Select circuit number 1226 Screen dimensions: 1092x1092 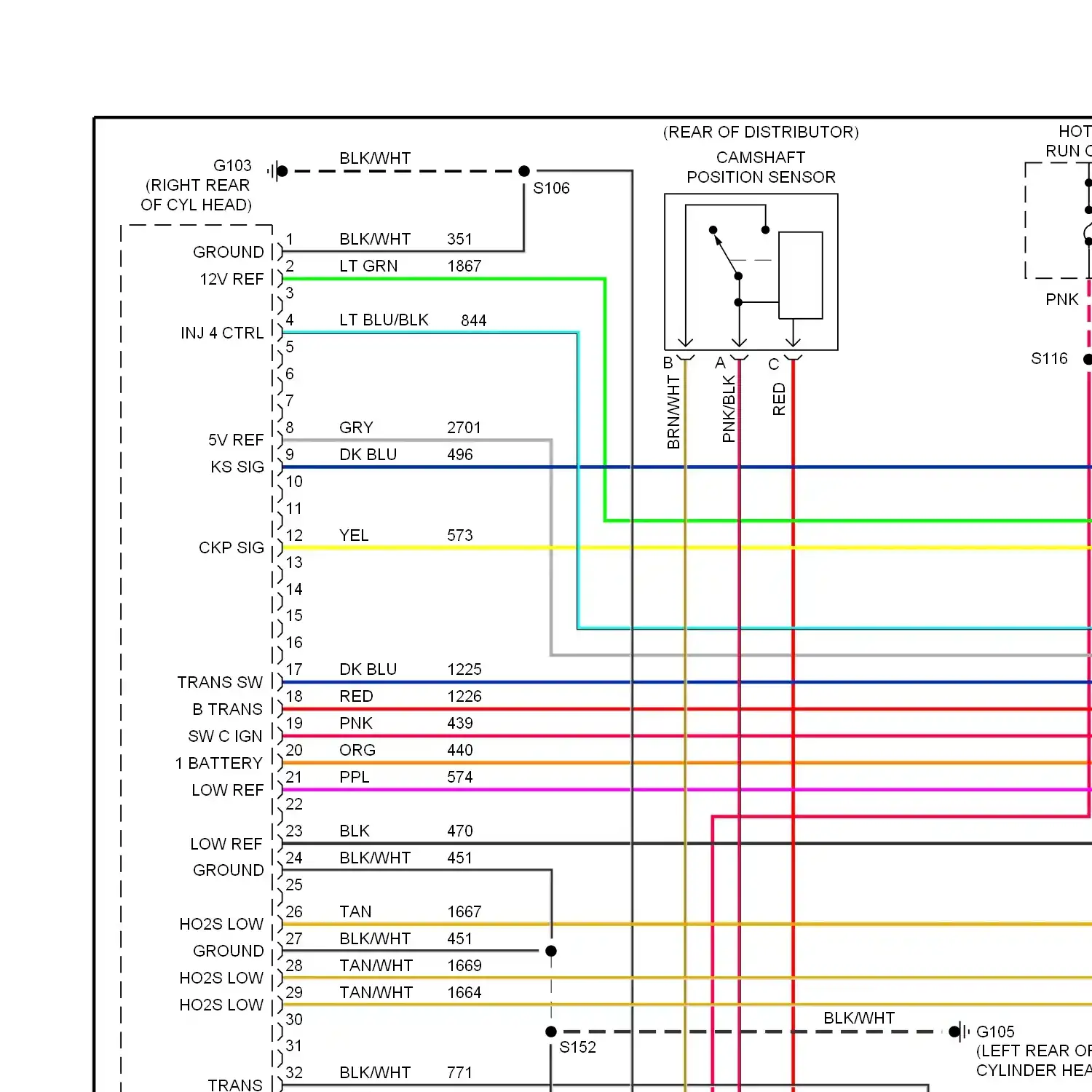(464, 696)
